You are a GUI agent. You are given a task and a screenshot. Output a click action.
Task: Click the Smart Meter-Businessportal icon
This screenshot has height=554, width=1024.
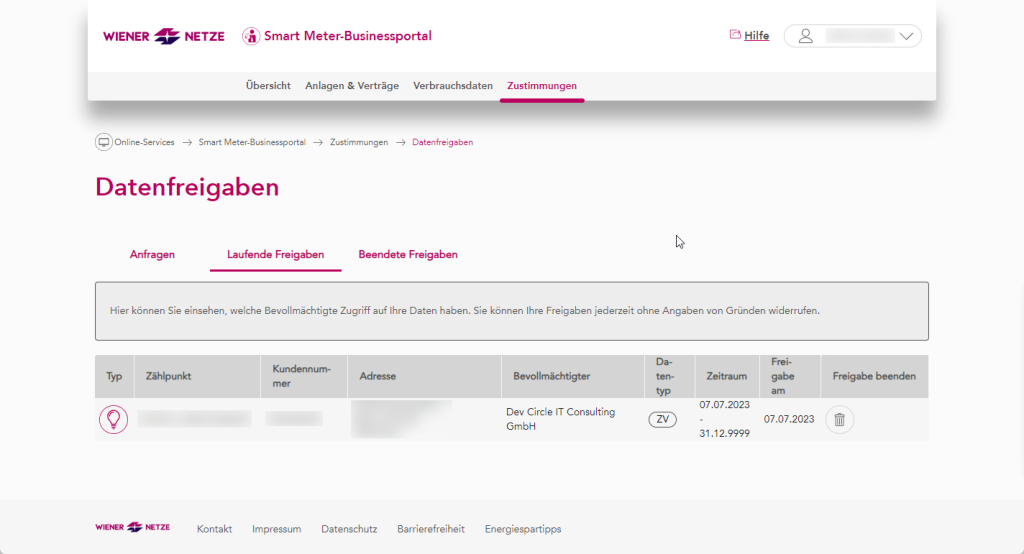tap(250, 36)
